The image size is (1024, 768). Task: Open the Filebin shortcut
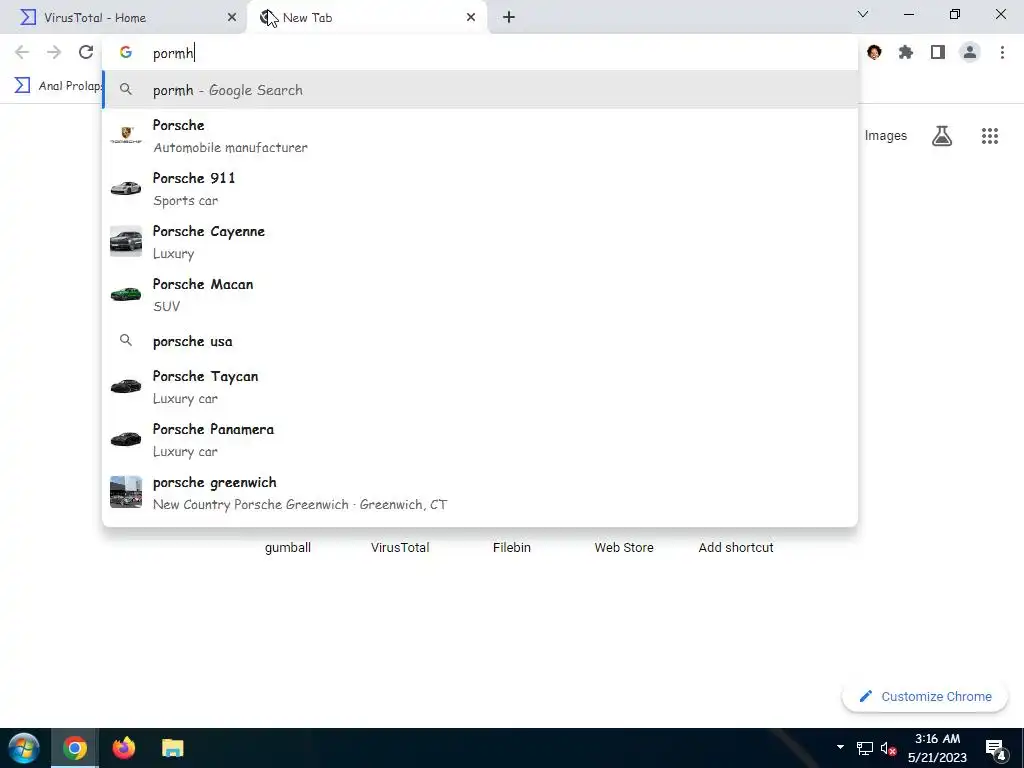pos(512,547)
